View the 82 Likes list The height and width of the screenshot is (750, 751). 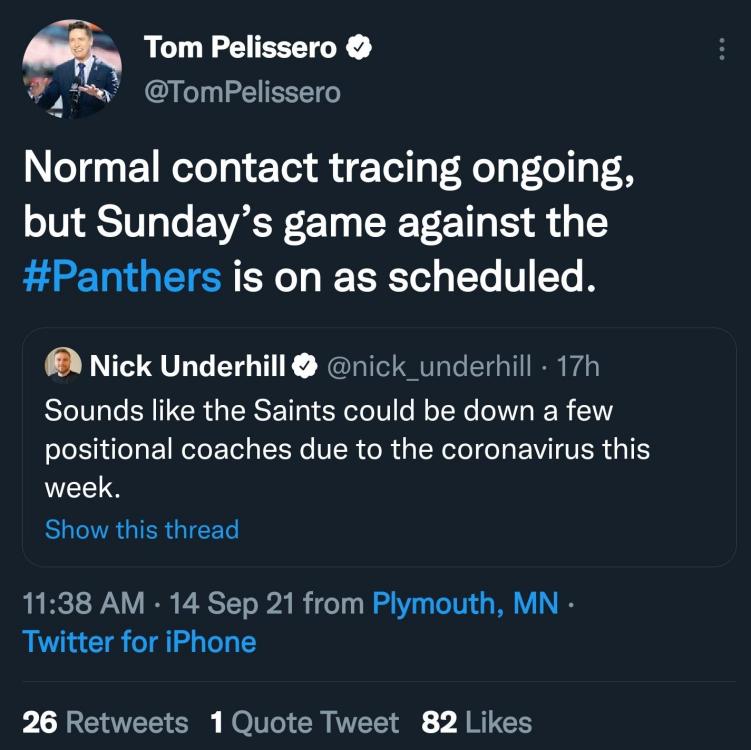click(x=477, y=722)
